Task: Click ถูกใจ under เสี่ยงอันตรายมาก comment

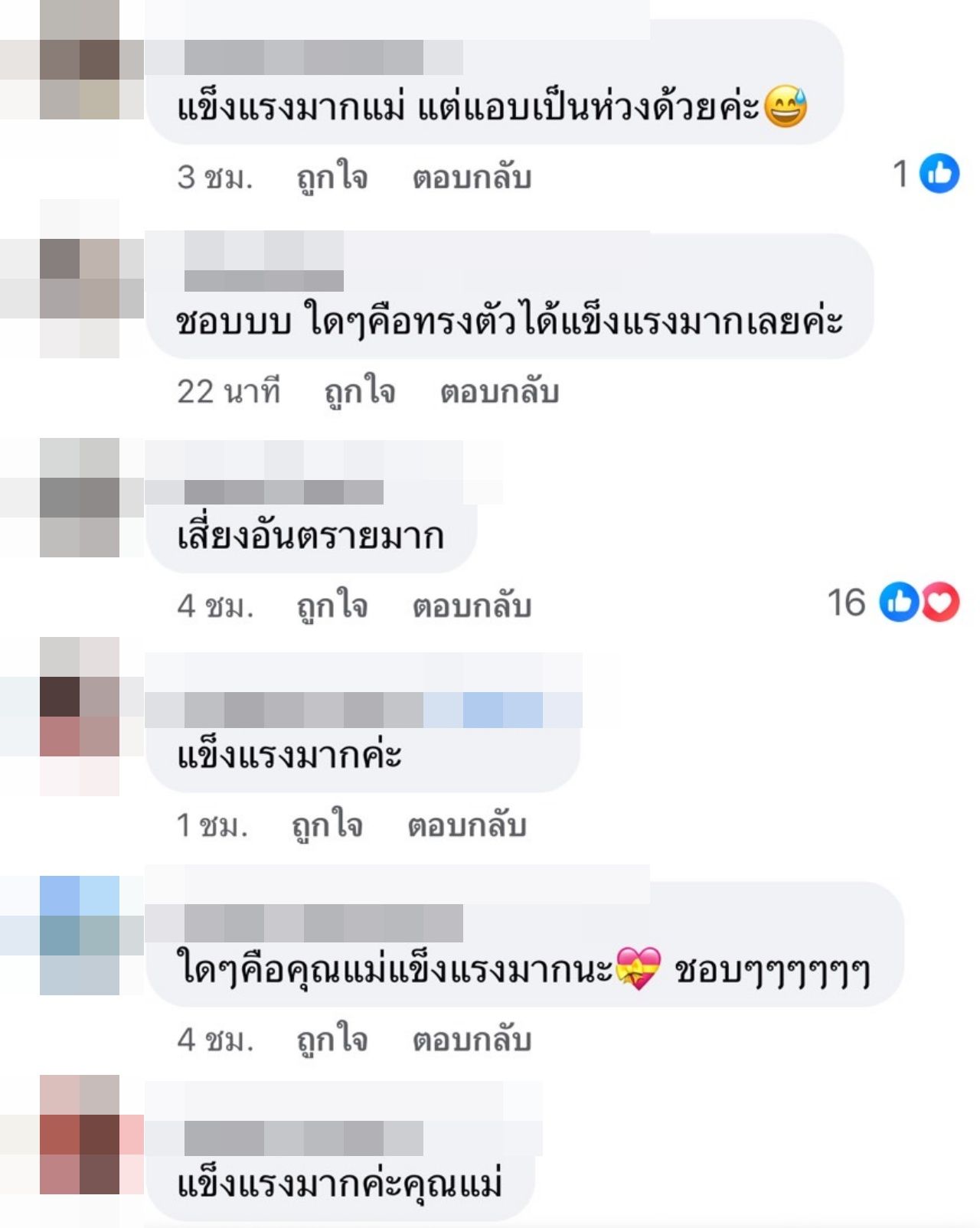Action: click(x=332, y=606)
